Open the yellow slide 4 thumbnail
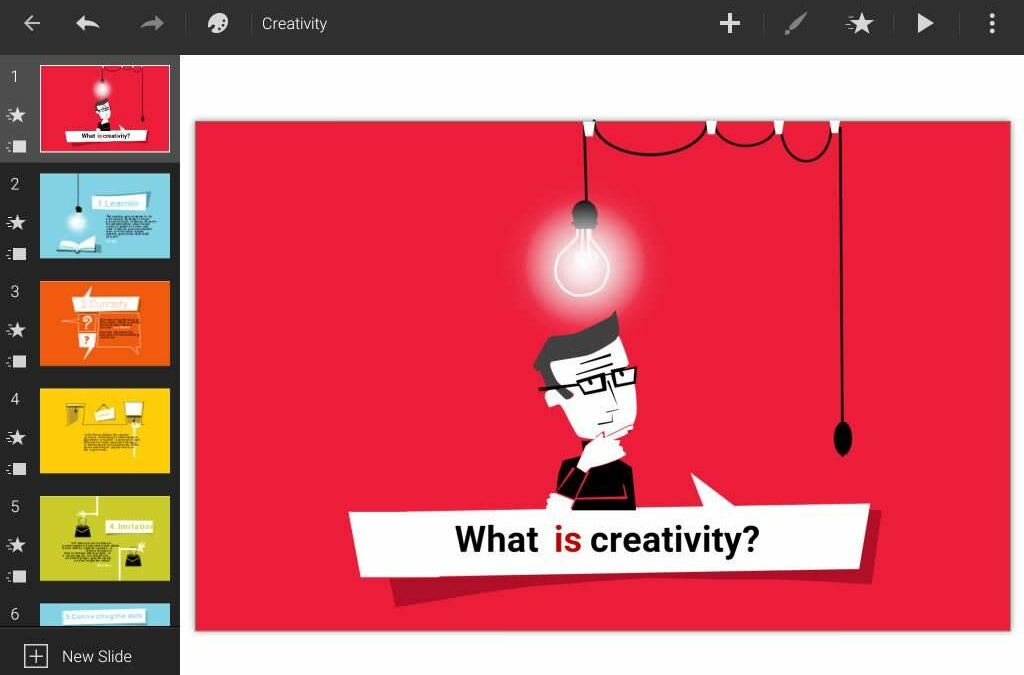 [105, 431]
